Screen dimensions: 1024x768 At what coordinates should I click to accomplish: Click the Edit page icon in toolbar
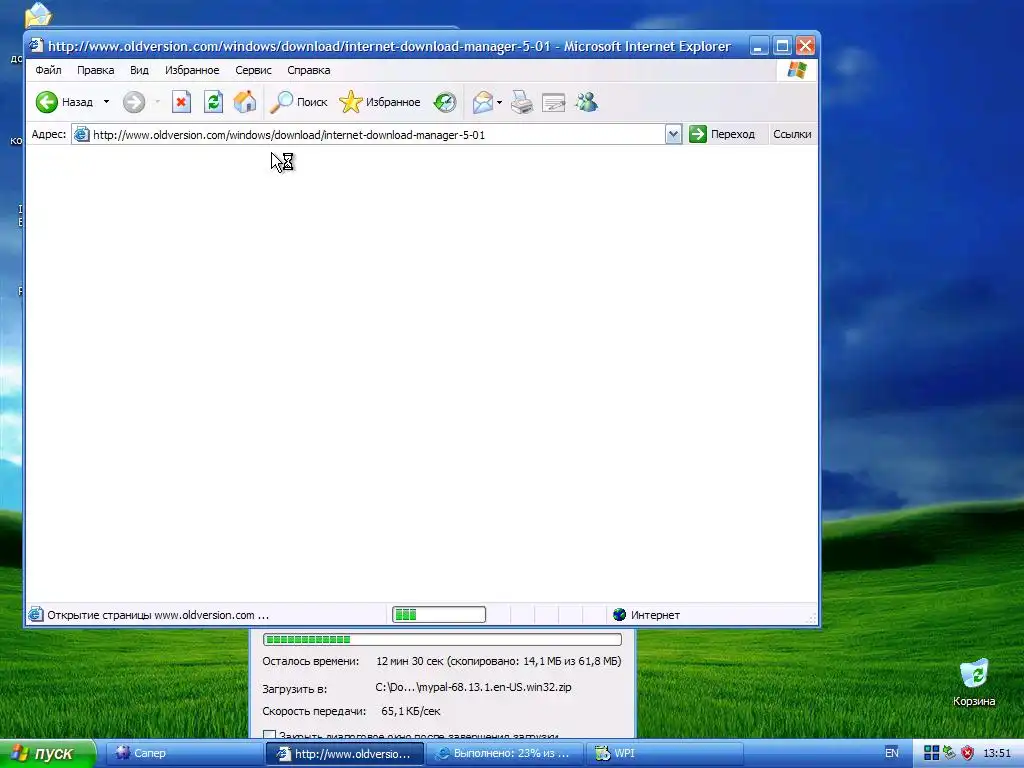[x=554, y=102]
